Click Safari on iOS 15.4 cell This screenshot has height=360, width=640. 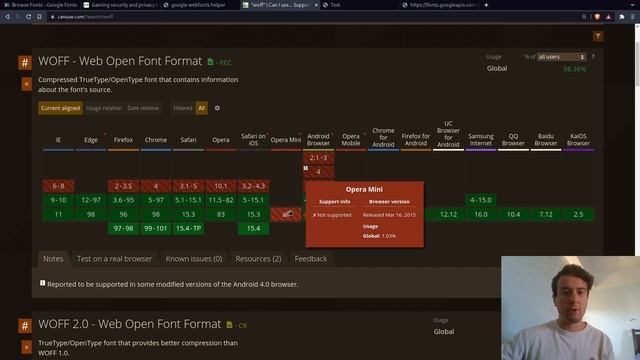[x=253, y=228]
